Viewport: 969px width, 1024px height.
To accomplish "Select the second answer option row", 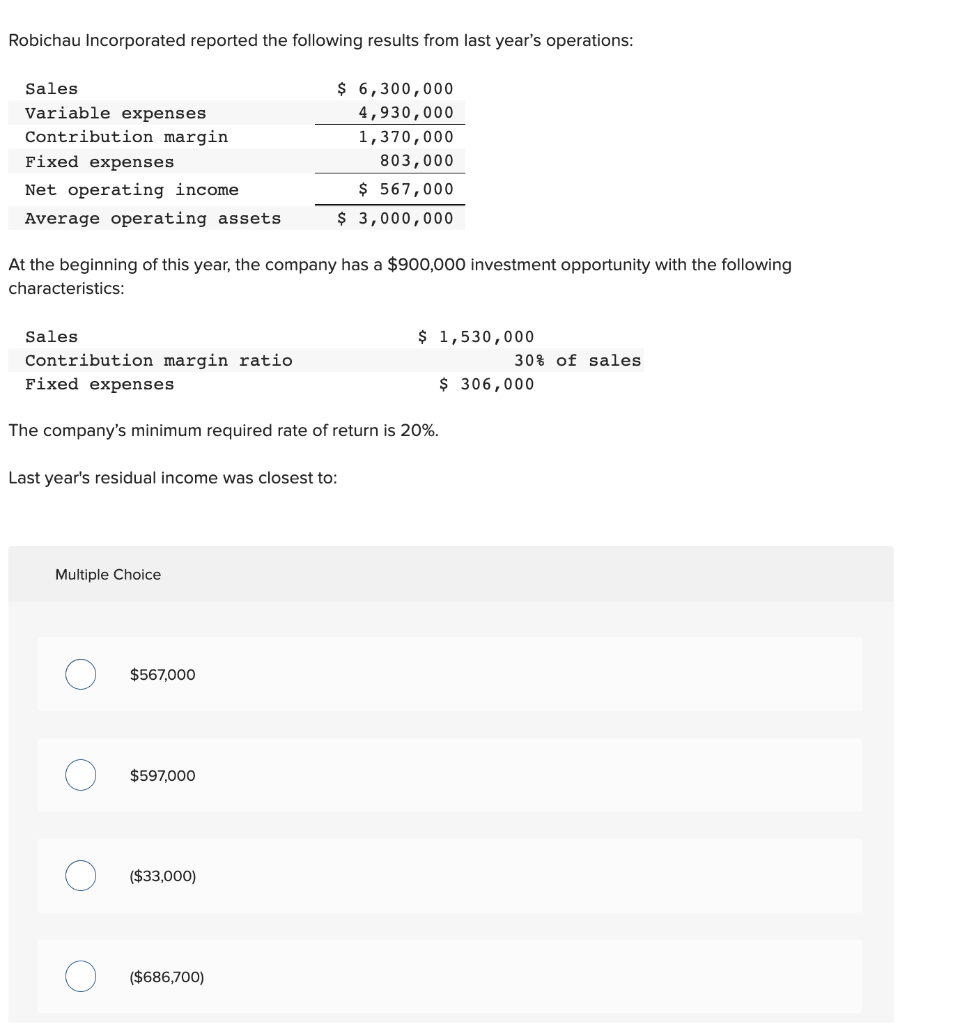I will tap(448, 775).
